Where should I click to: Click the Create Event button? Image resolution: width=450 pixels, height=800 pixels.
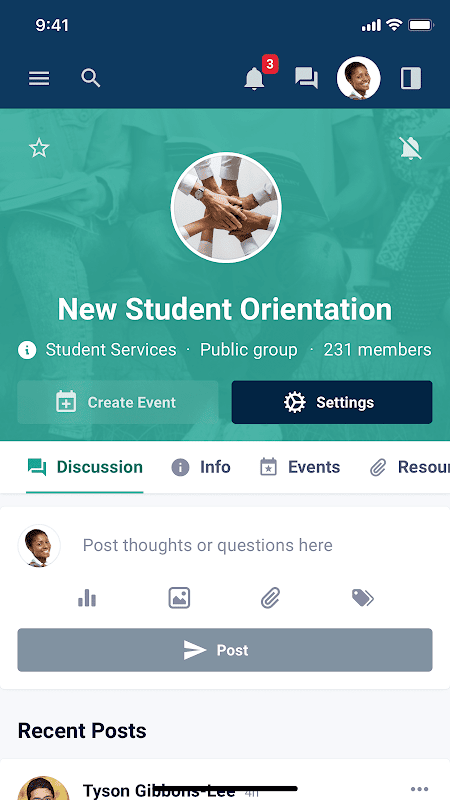point(118,402)
